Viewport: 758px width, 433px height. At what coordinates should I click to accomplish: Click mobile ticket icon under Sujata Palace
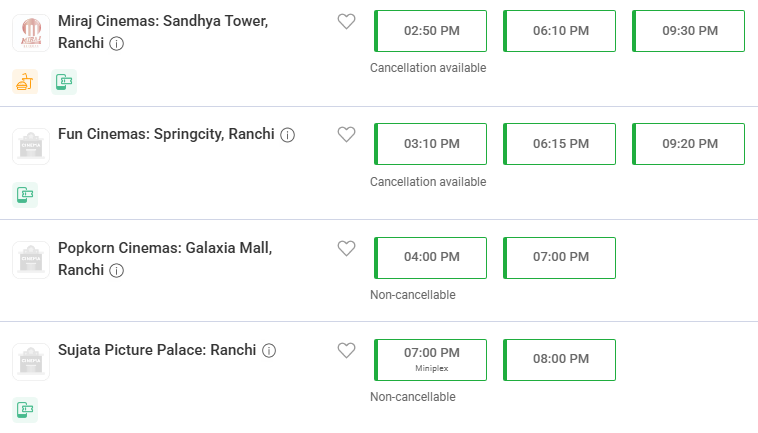[x=25, y=410]
